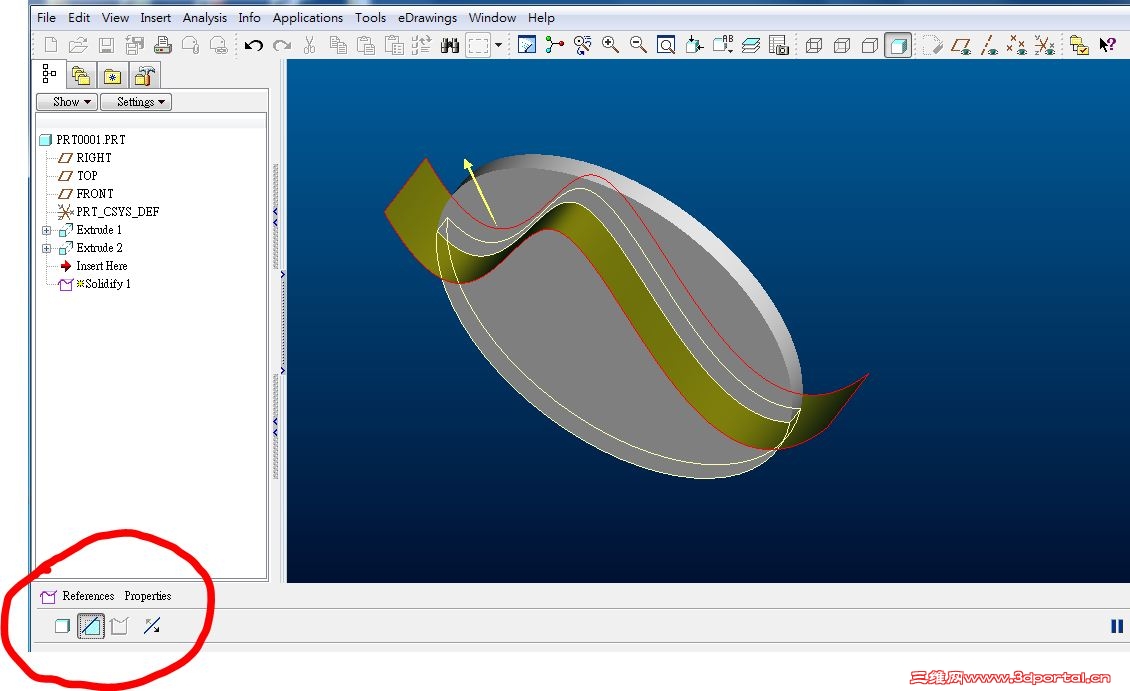Create a new file with the New icon
This screenshot has width=1130, height=691.
[50, 45]
